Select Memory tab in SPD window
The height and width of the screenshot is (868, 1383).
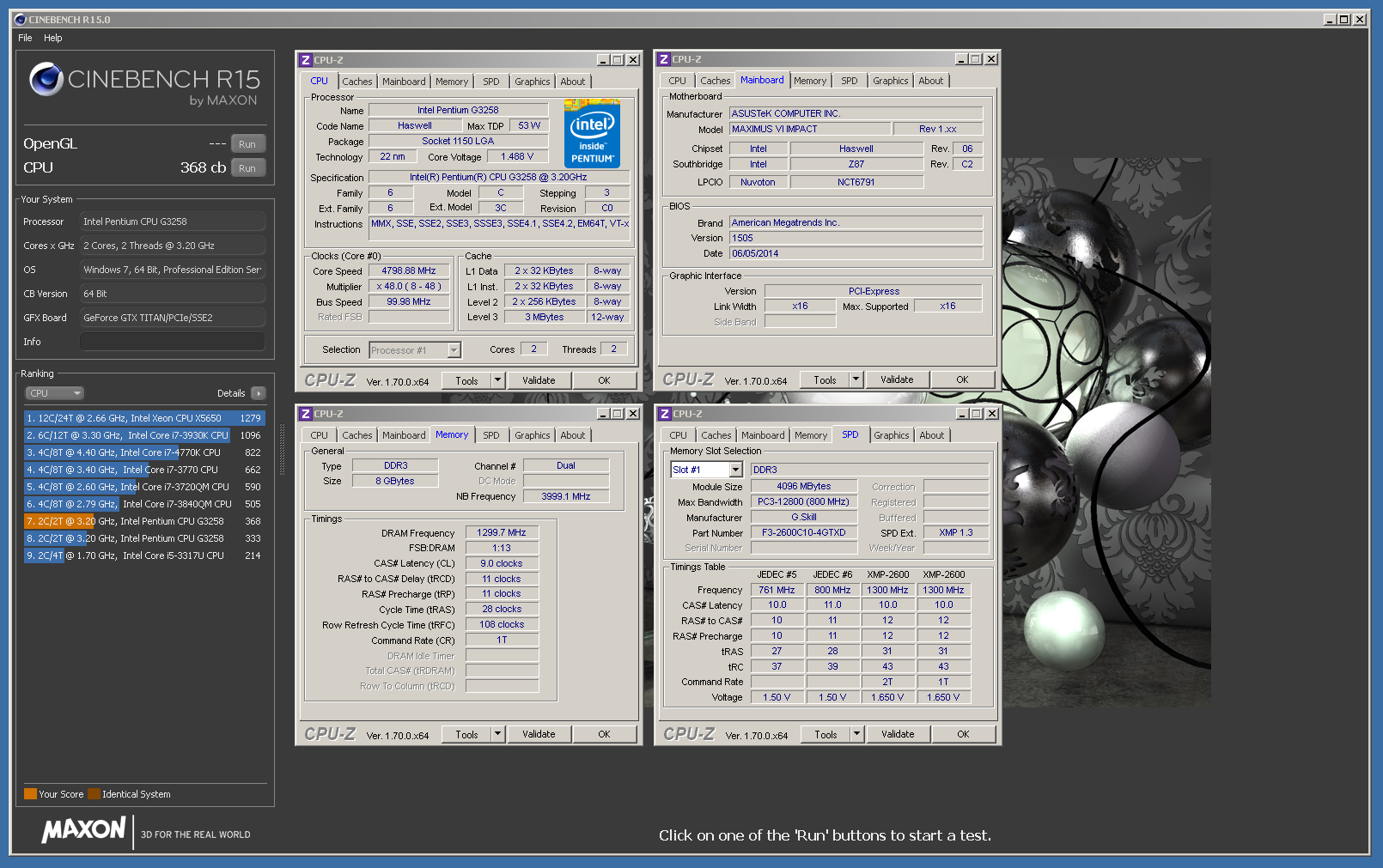coord(811,435)
